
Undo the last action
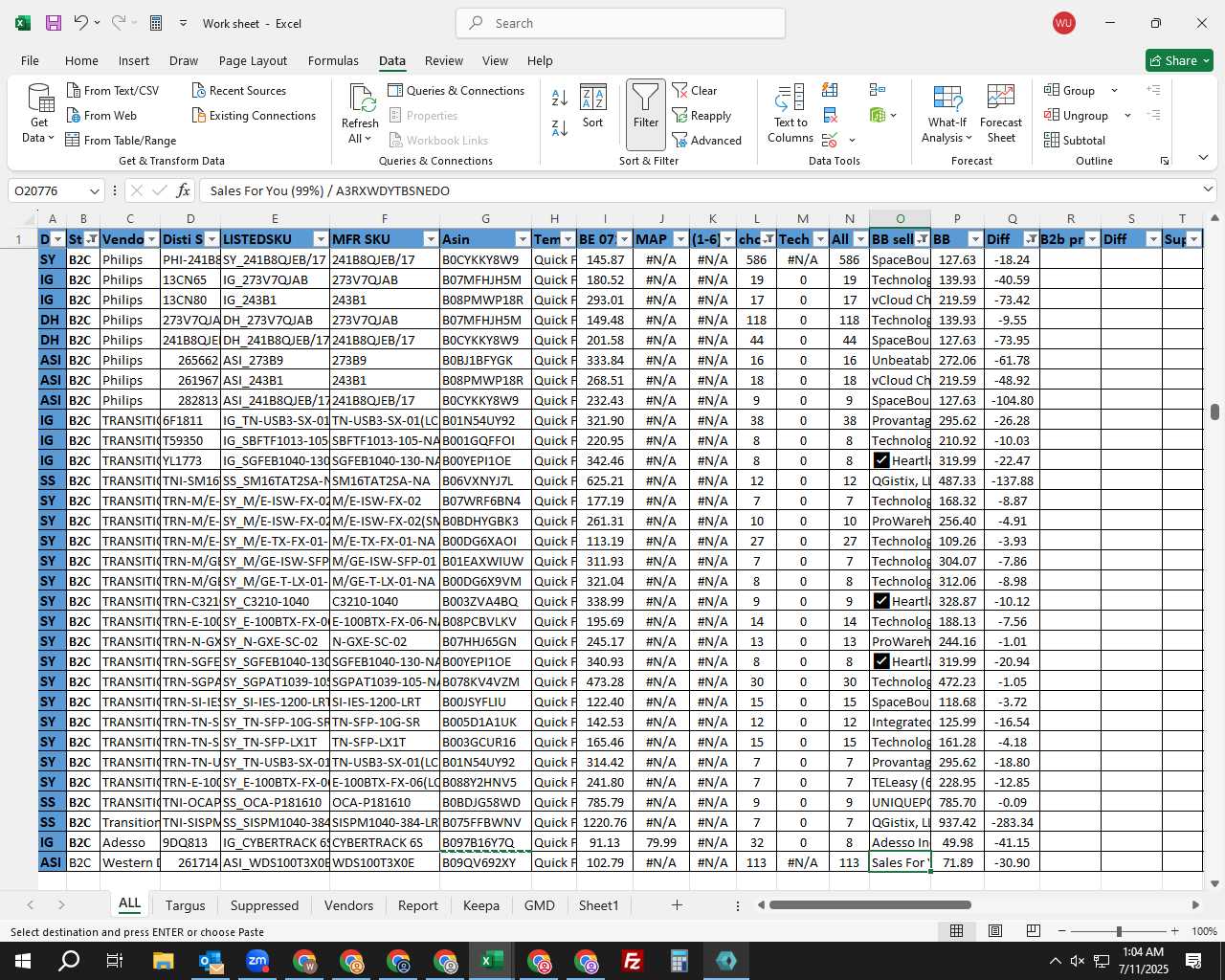[81, 23]
